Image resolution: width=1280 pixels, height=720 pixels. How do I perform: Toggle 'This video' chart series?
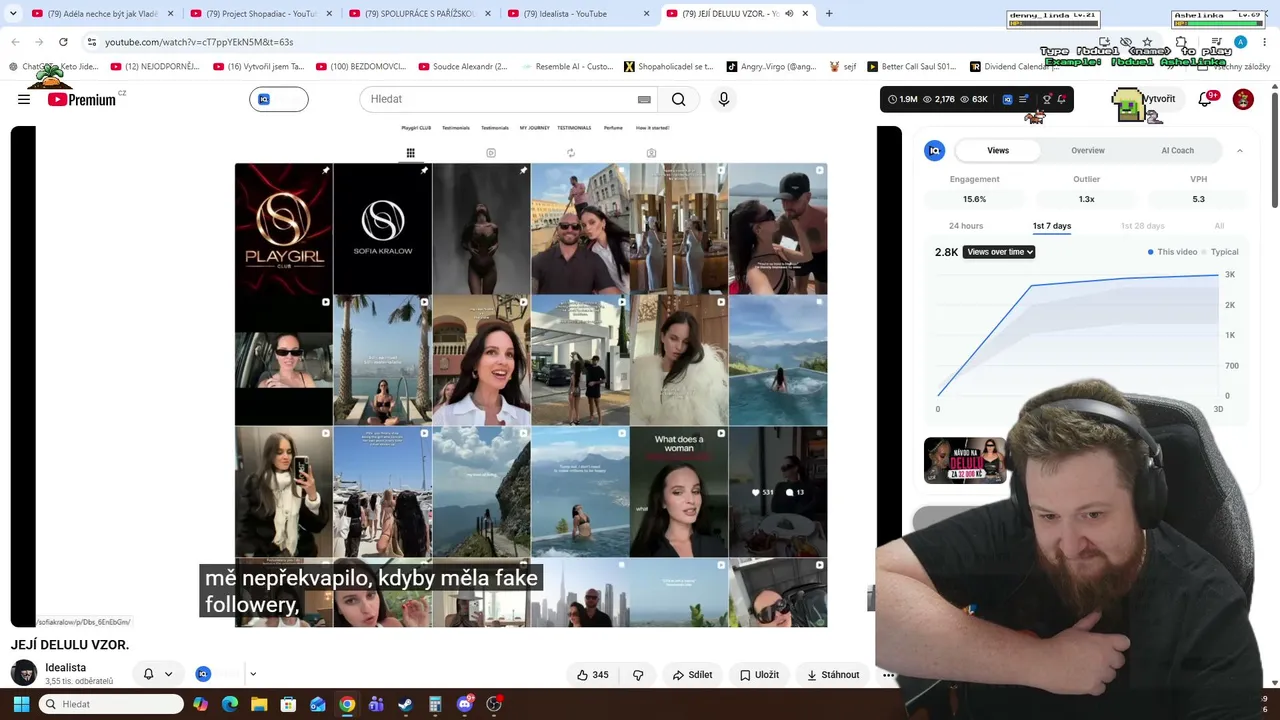tap(1172, 252)
